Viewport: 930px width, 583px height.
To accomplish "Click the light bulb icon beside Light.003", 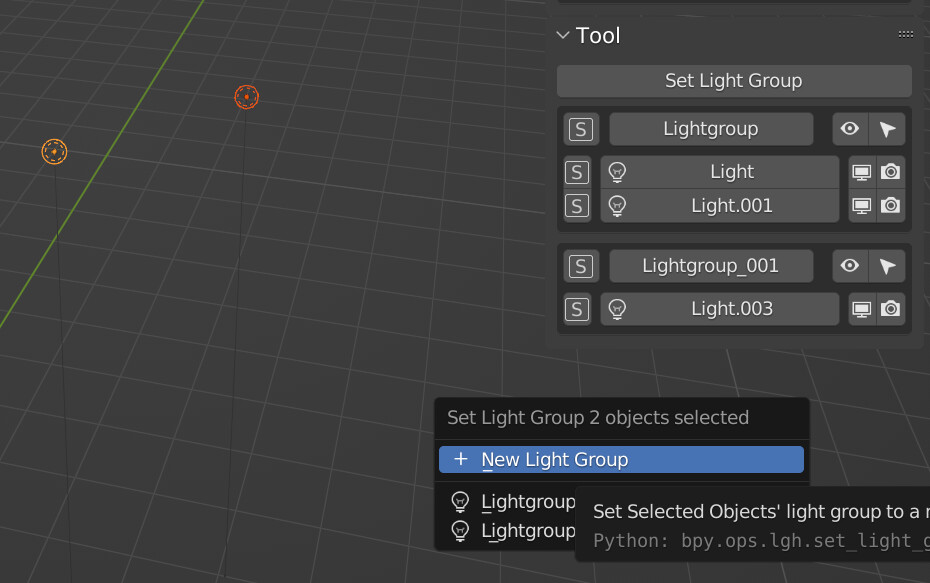I will 617,308.
